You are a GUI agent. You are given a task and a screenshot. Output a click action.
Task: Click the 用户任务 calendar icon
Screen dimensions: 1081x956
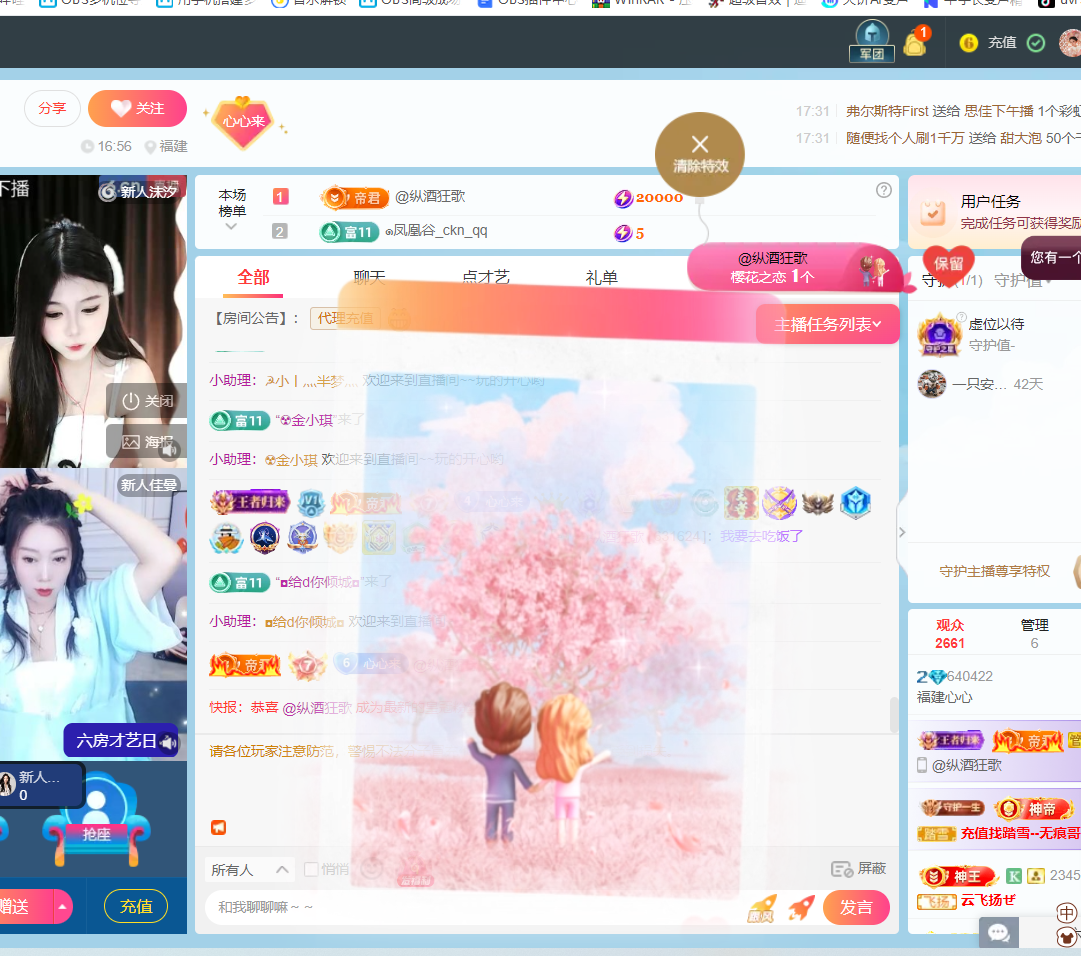tap(932, 212)
